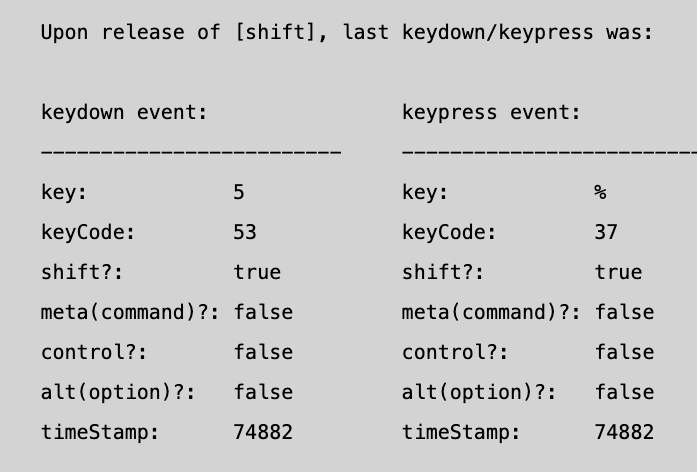Click the keydown key value "5"
The image size is (697, 472).
tap(239, 192)
